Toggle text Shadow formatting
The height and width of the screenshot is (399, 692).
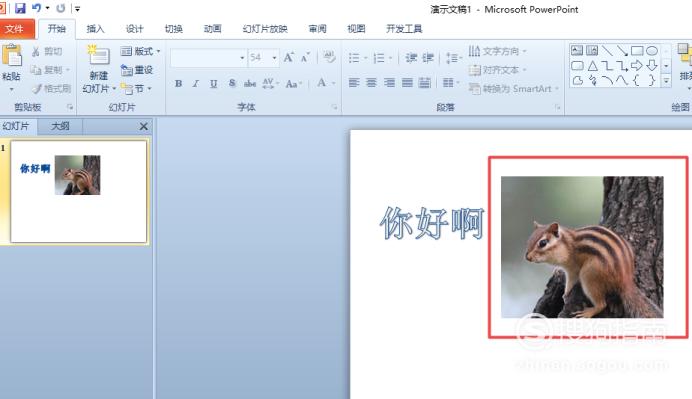point(232,83)
